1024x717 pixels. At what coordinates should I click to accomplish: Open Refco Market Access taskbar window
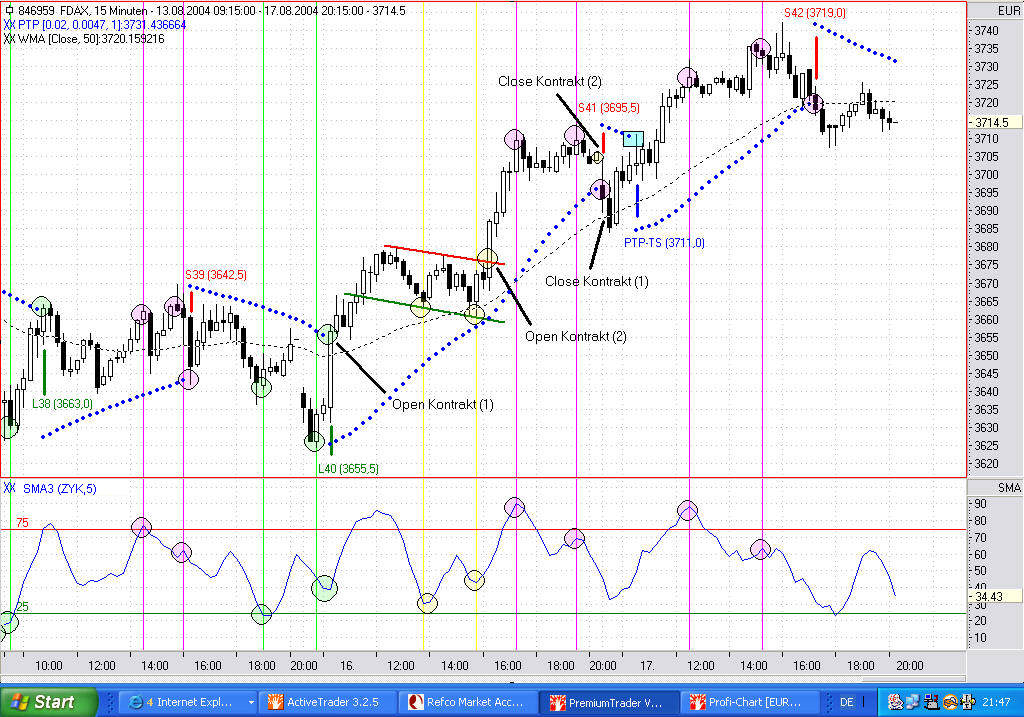click(x=468, y=702)
